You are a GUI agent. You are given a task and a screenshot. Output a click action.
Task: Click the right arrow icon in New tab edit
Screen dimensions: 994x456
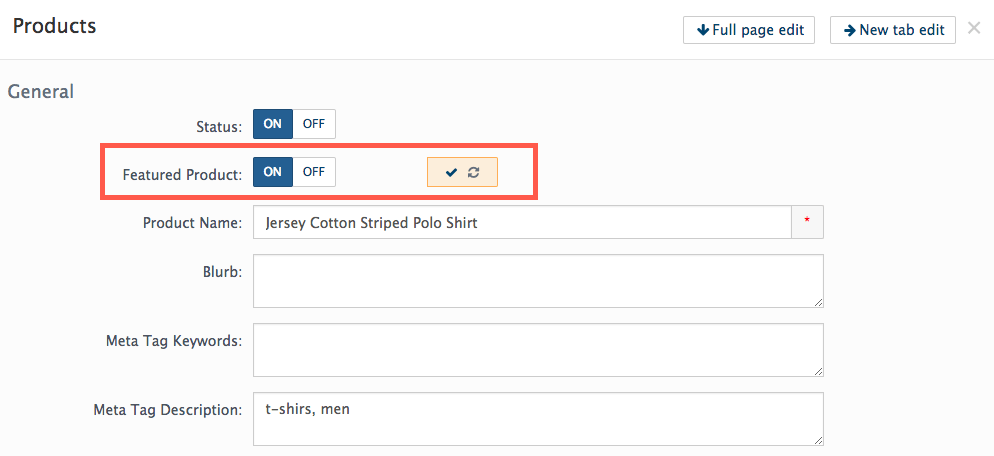[850, 30]
